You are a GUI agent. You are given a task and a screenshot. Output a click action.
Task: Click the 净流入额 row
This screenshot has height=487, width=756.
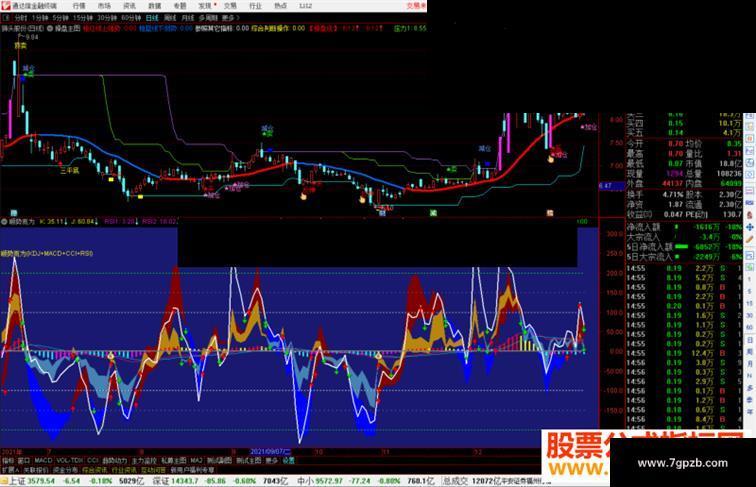684,227
